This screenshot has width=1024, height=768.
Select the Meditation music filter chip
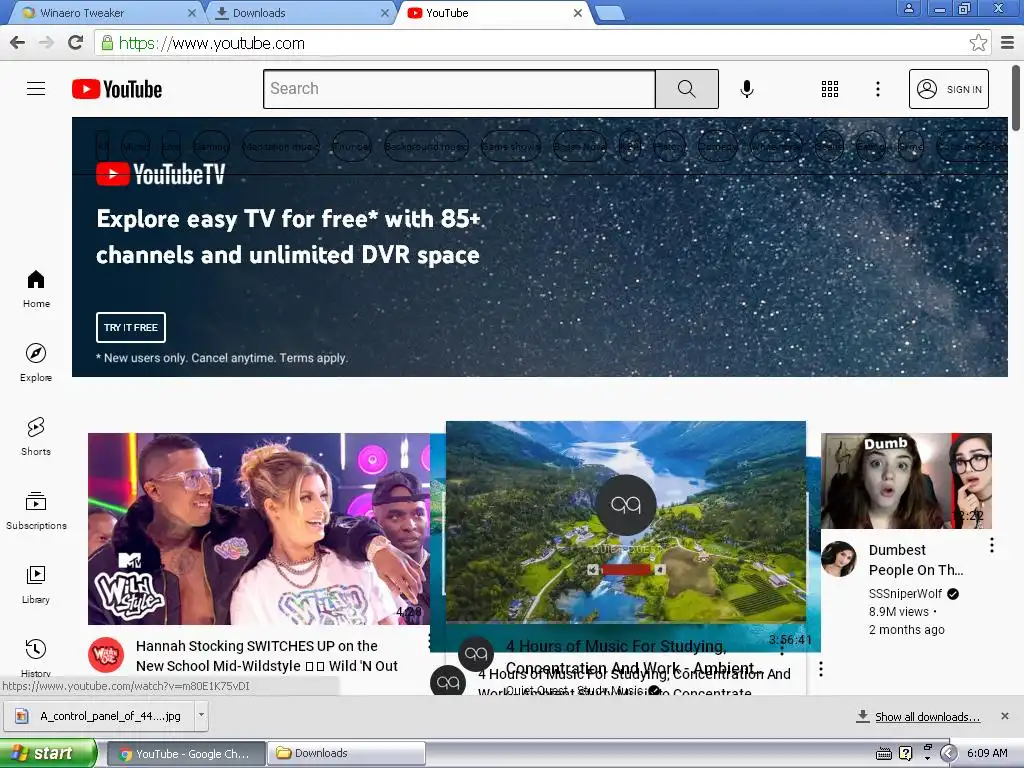[281, 146]
